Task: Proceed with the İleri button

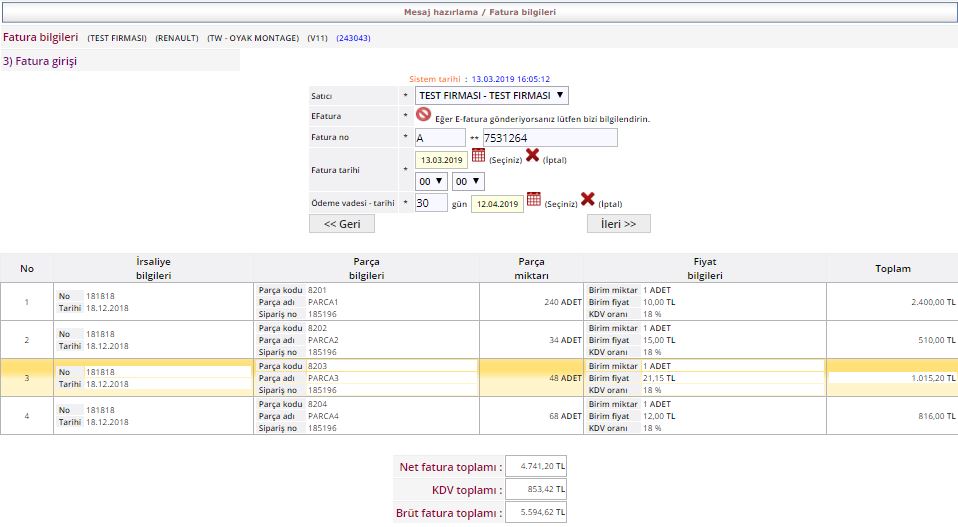Action: tap(618, 224)
